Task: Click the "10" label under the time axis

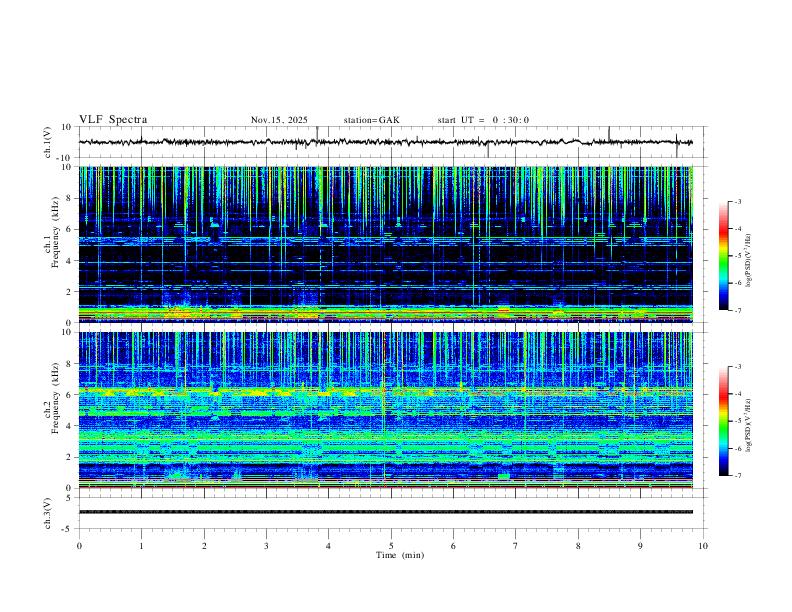Action: click(703, 546)
